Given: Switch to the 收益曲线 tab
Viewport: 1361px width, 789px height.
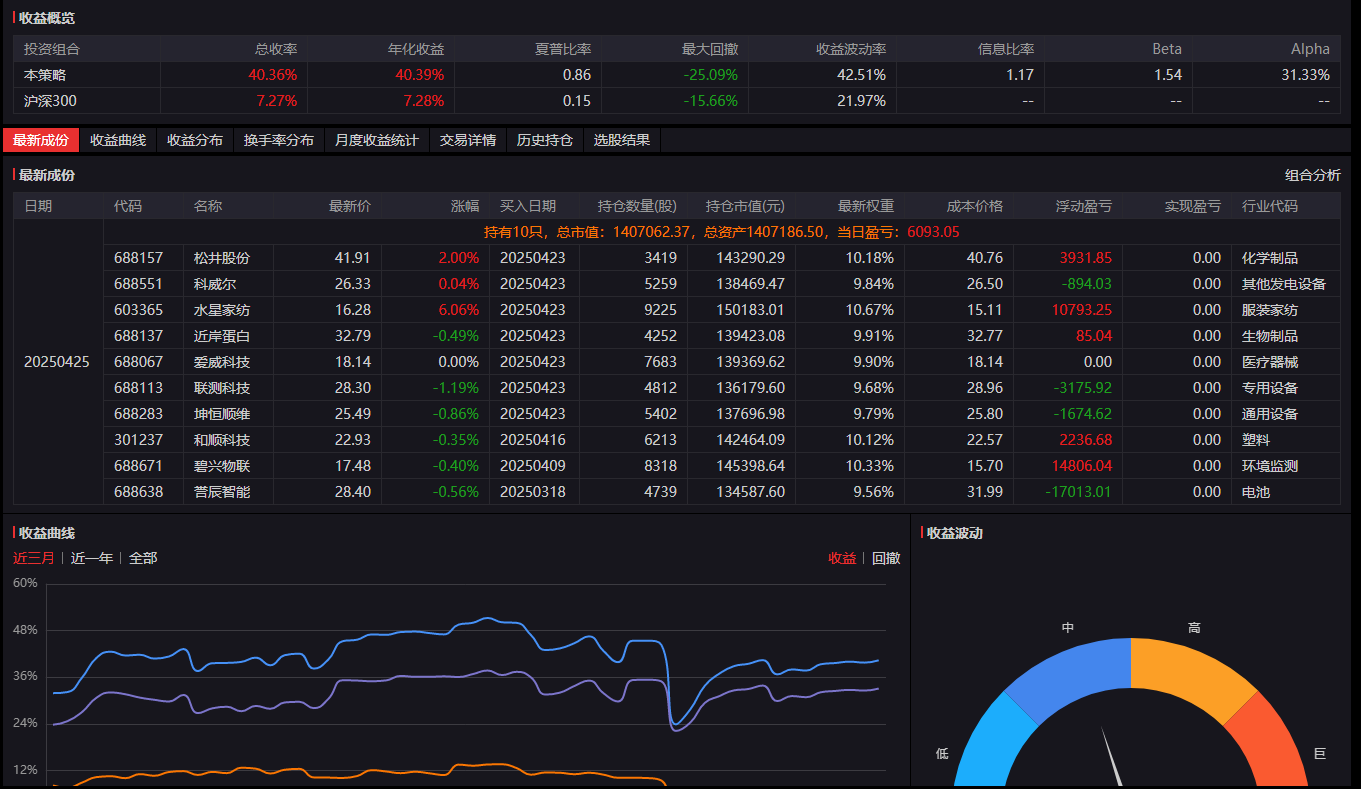Looking at the screenshot, I should (x=118, y=140).
